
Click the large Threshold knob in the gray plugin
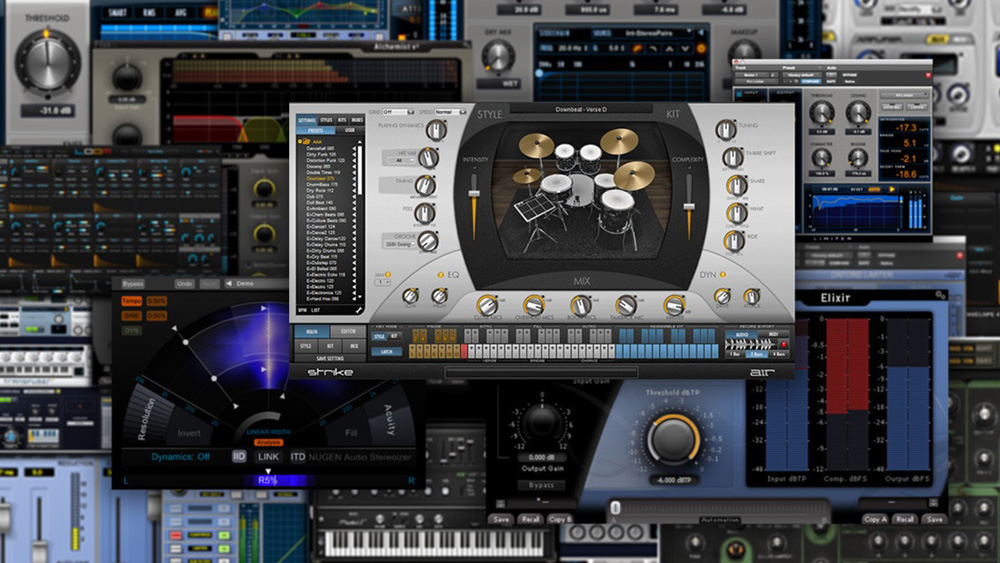(47, 64)
